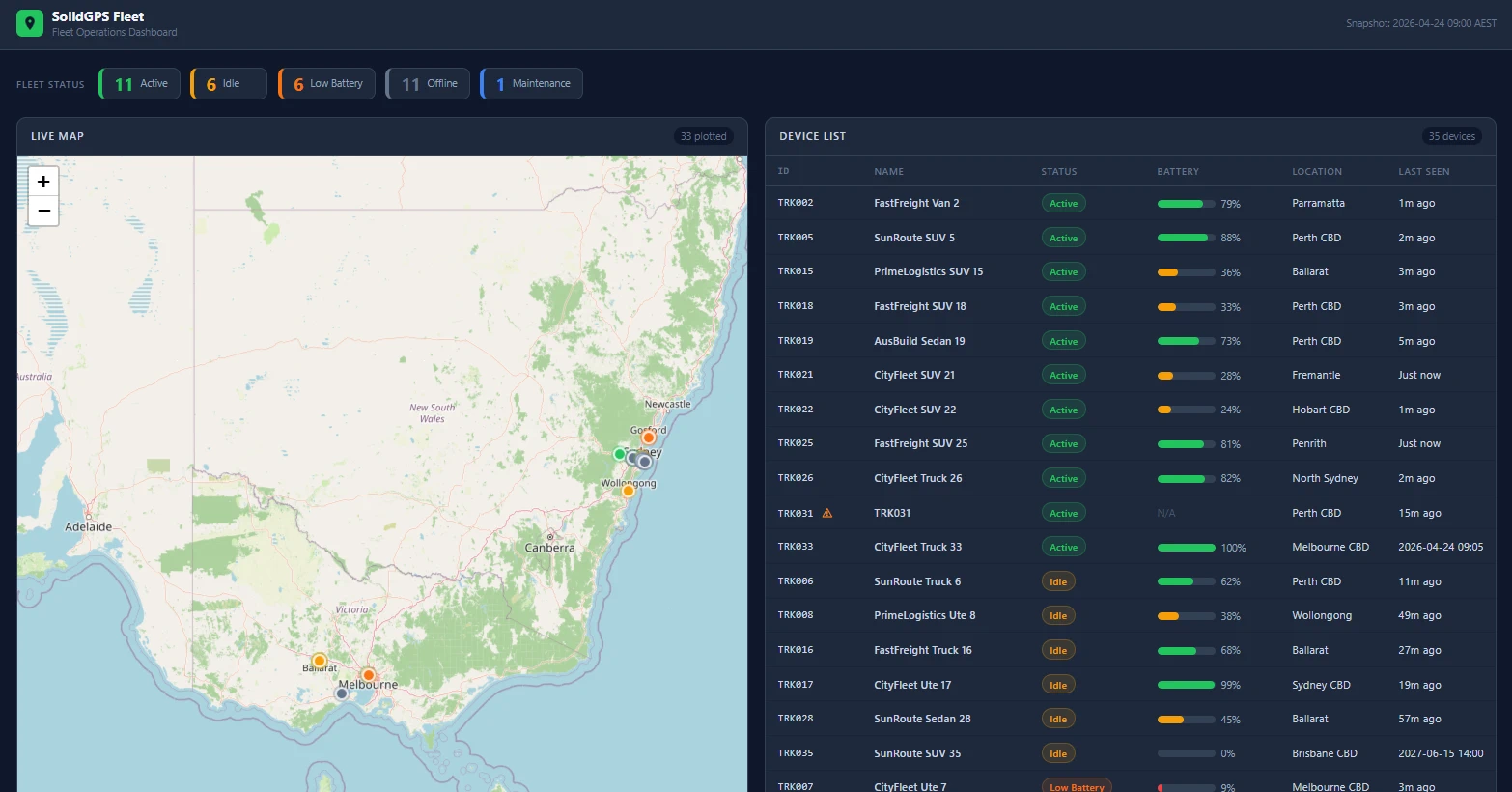This screenshot has height=792, width=1512.
Task: Zoom out on the live map
Action: (43, 211)
